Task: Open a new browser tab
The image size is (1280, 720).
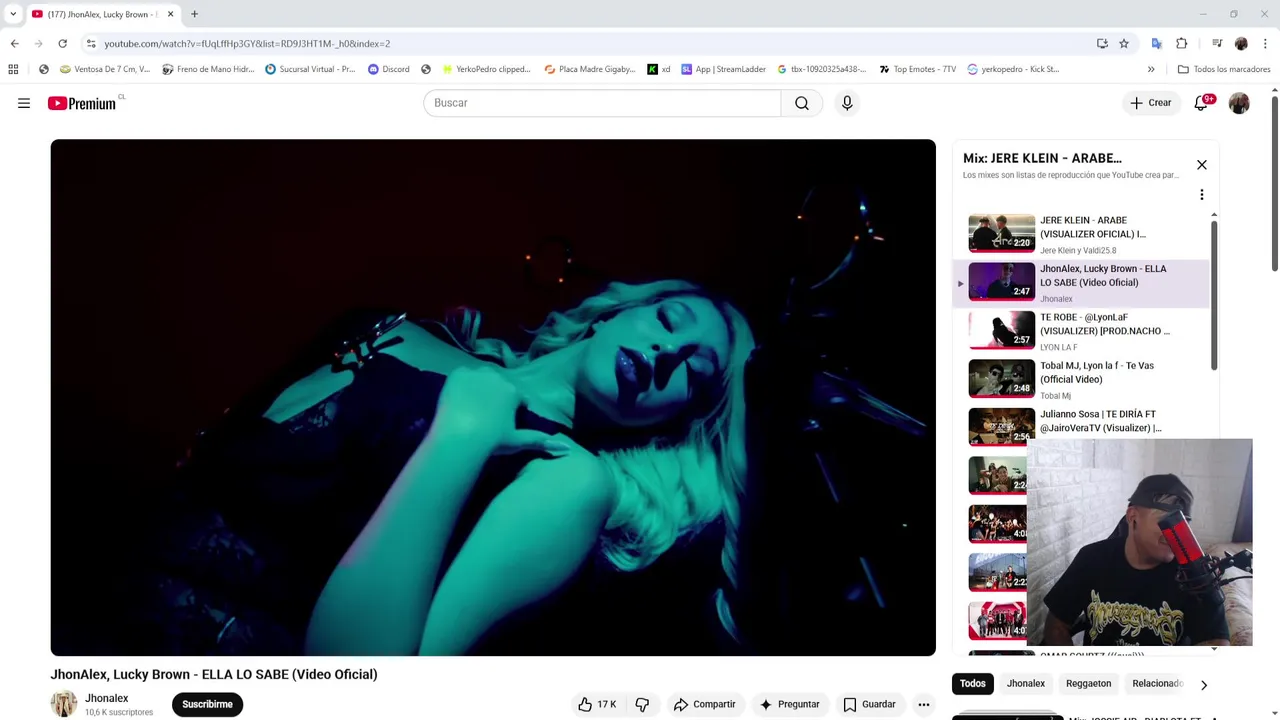Action: click(194, 14)
